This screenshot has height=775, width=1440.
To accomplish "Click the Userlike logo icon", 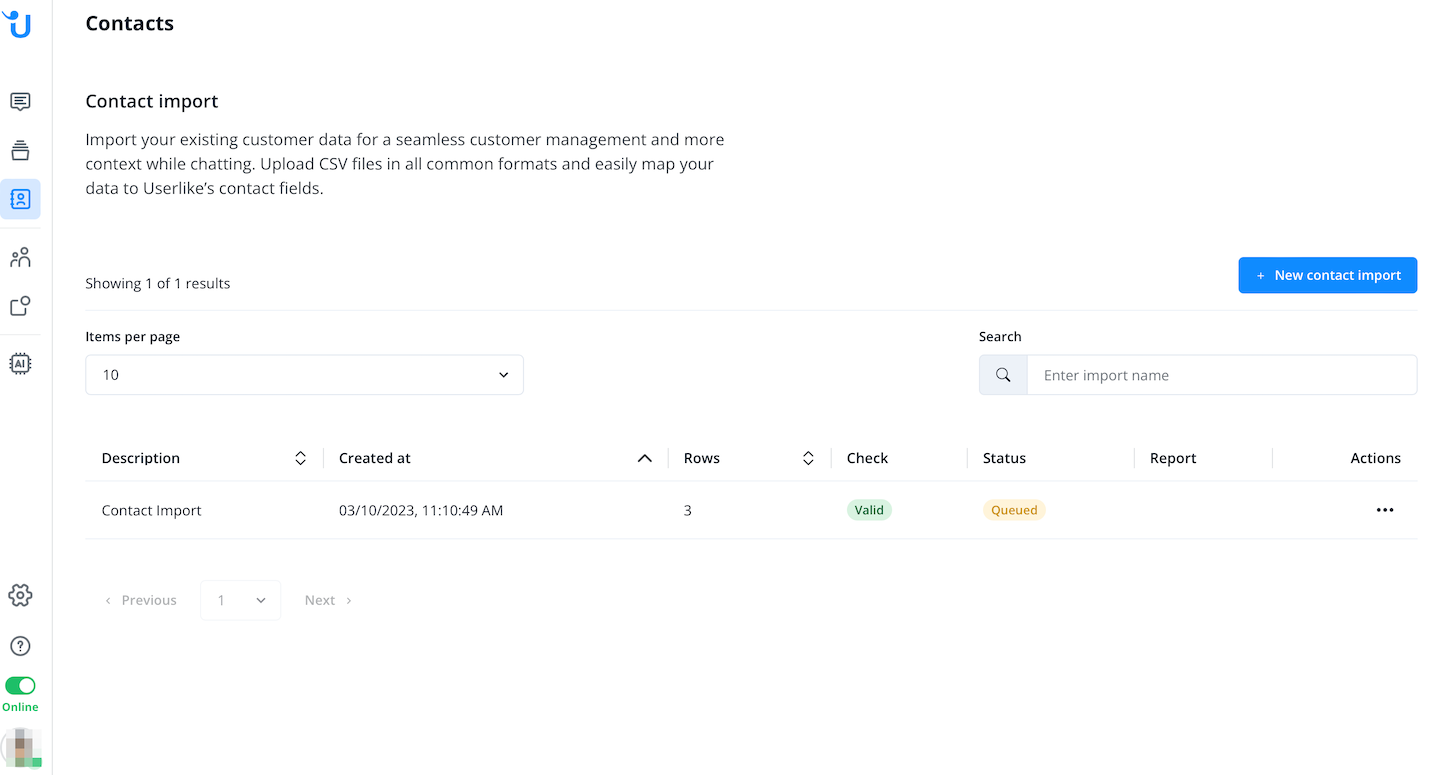I will [x=18, y=23].
